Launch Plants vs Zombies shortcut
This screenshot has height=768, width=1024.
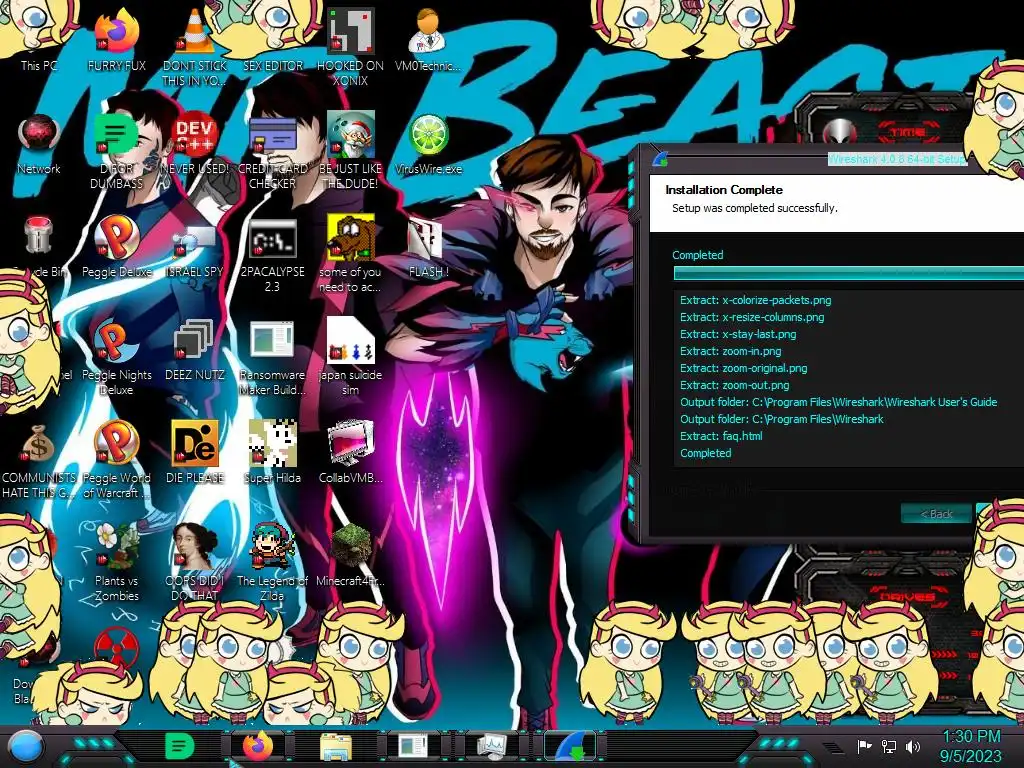tap(116, 547)
